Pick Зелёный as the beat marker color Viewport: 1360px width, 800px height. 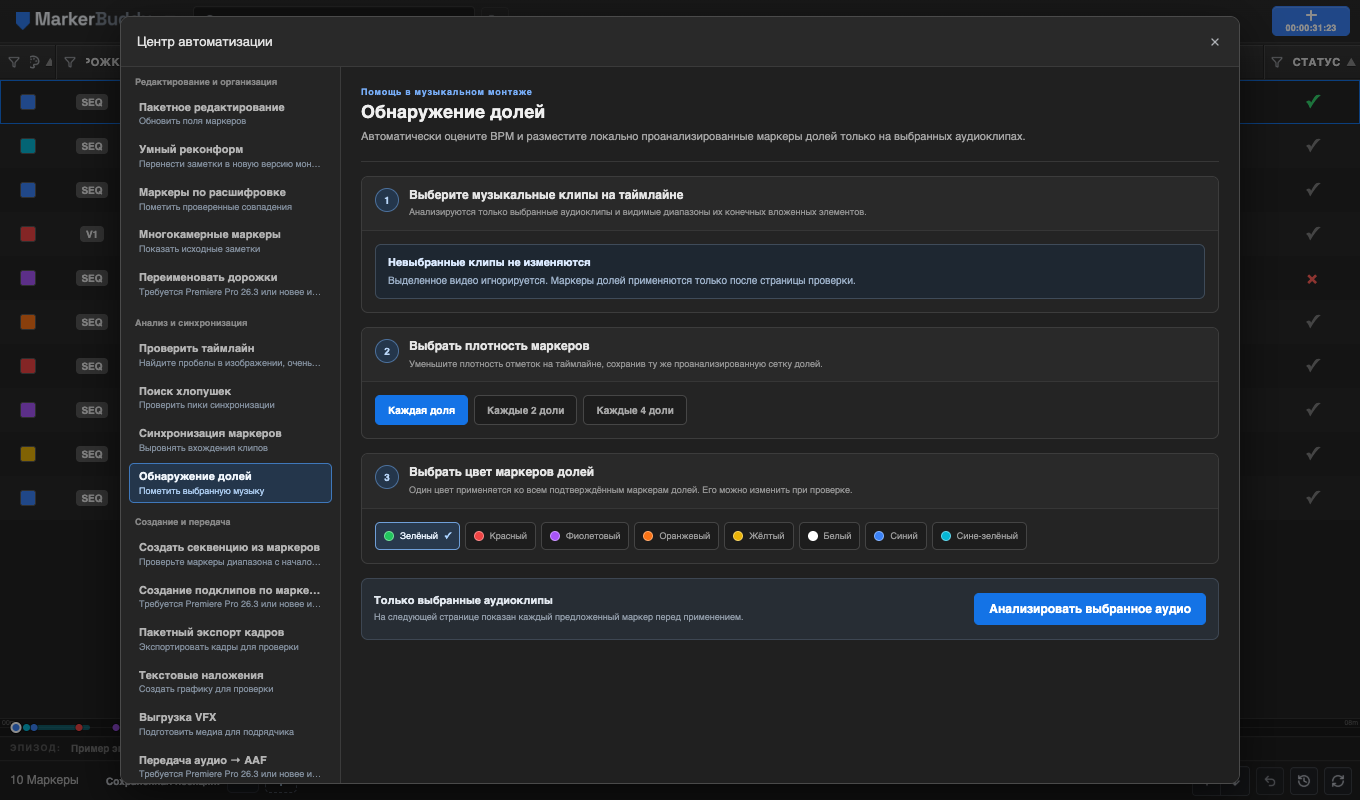417,536
